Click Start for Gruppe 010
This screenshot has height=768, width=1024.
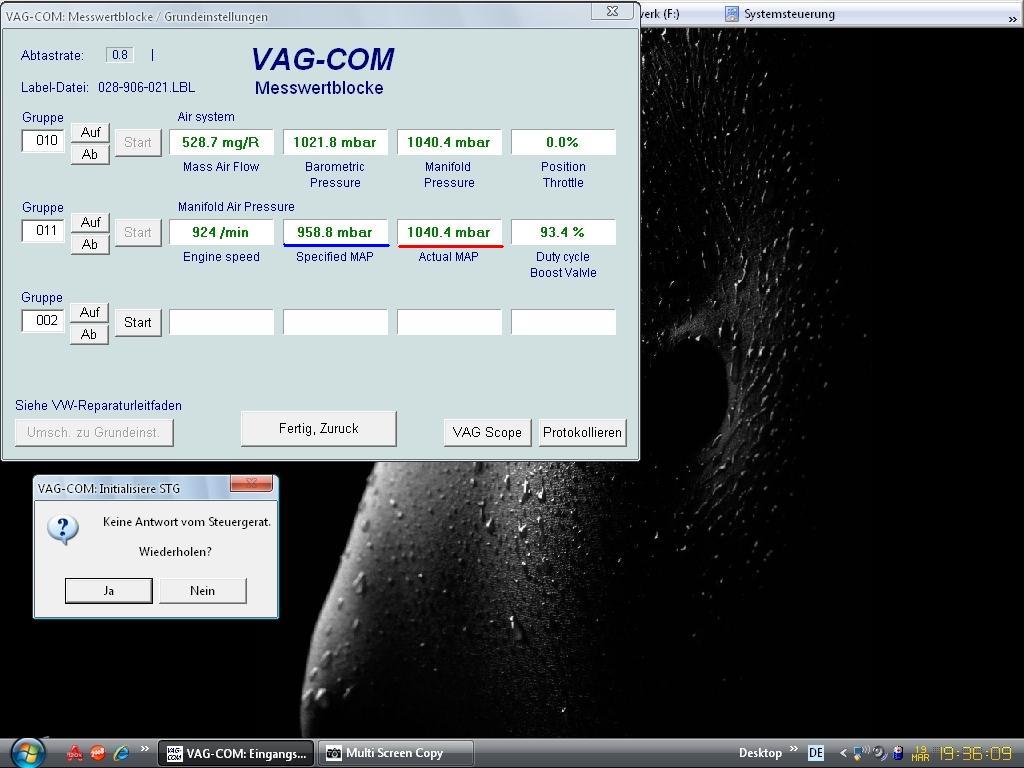(x=138, y=142)
